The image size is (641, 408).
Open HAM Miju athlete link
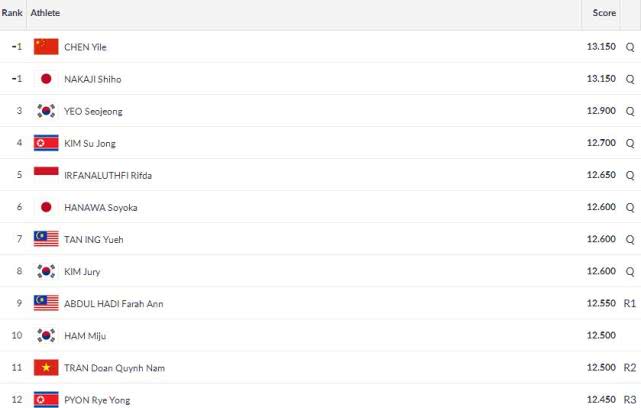(85, 336)
